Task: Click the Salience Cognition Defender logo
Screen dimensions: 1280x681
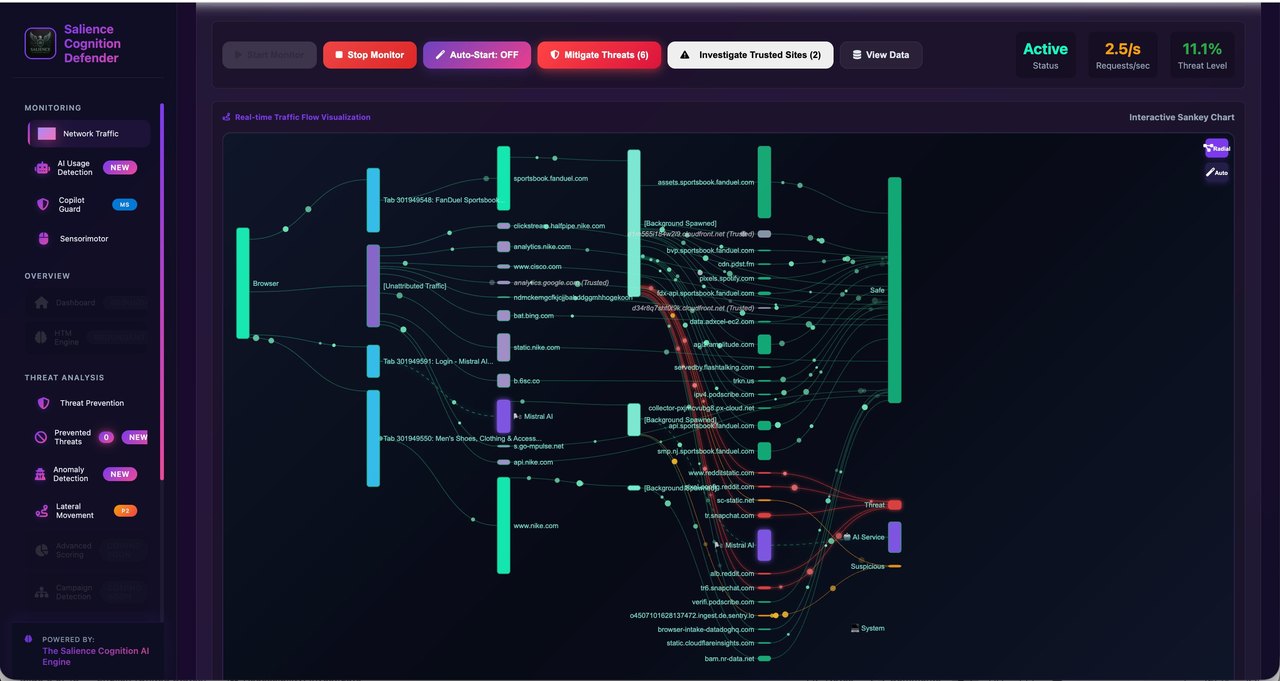Action: coord(40,43)
